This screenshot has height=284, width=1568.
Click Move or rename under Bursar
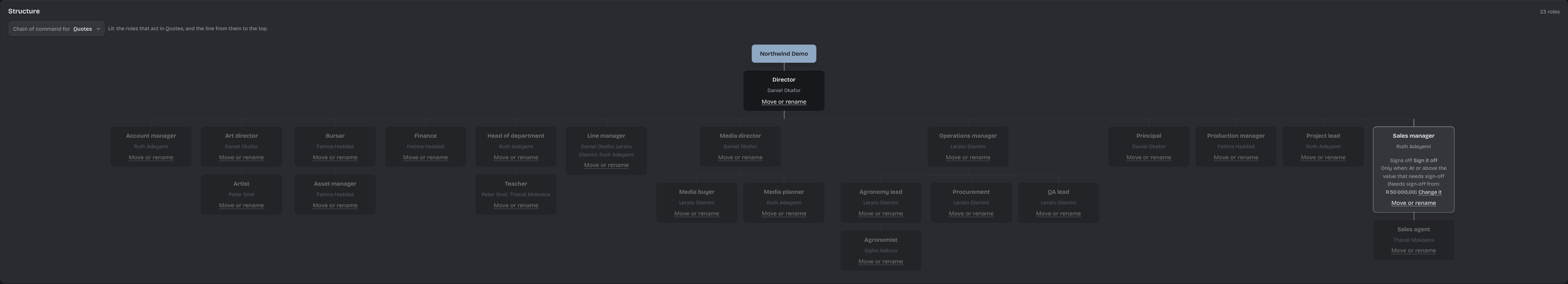[x=335, y=157]
